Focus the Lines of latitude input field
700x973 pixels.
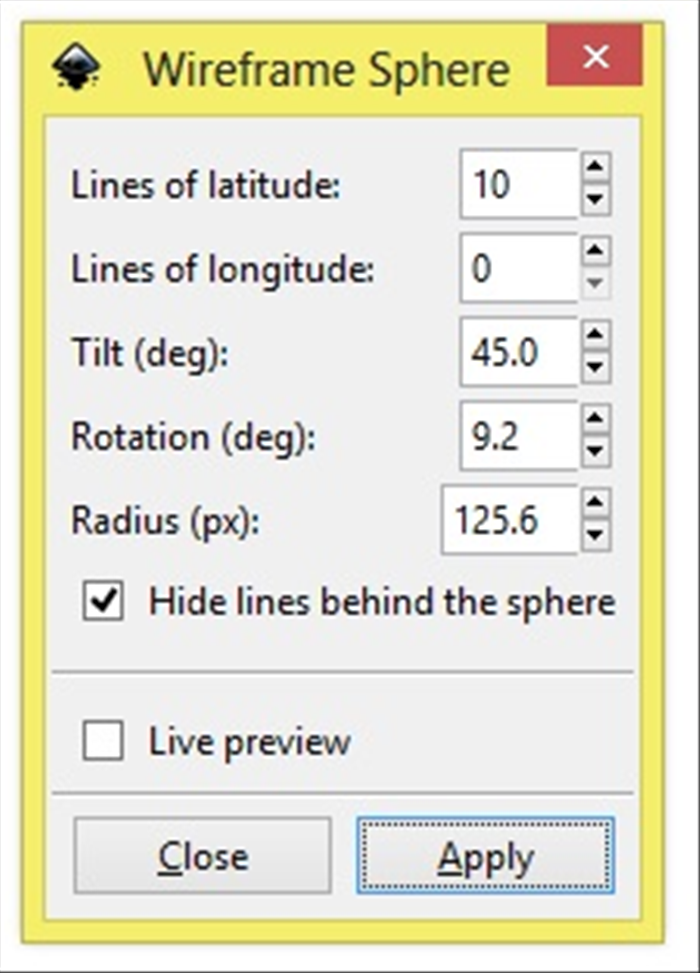pos(519,184)
